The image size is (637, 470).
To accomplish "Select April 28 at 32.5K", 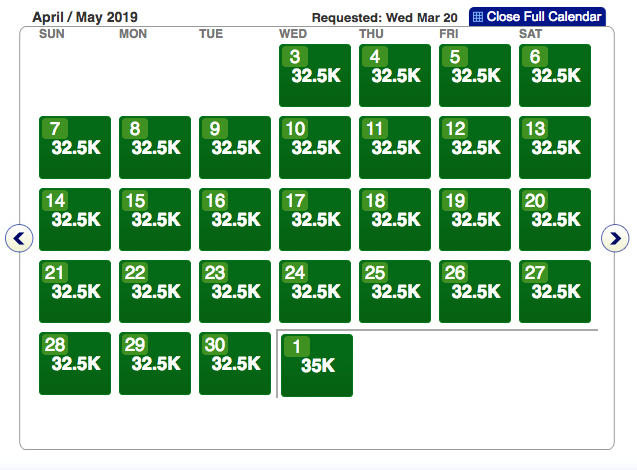I will click(75, 363).
